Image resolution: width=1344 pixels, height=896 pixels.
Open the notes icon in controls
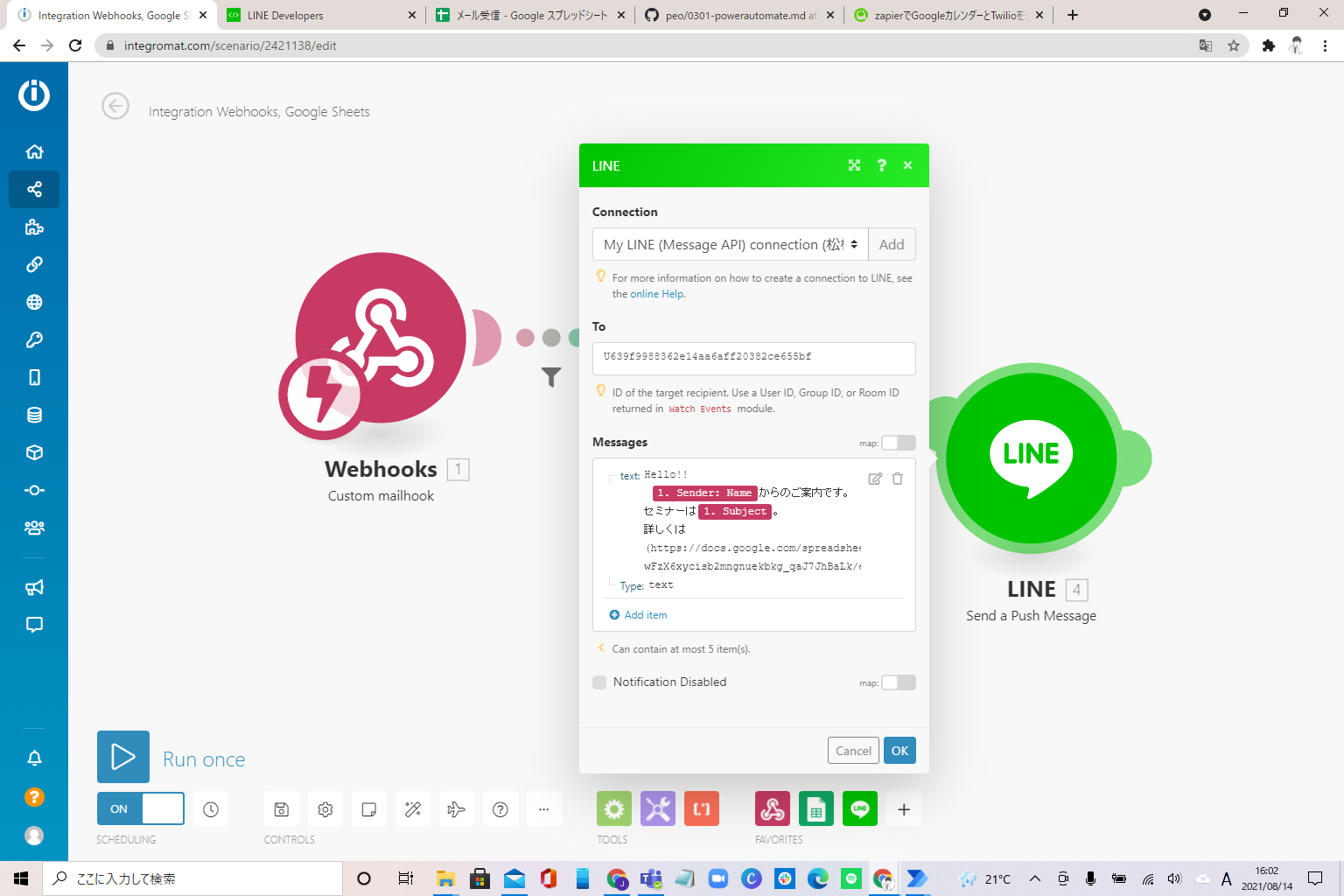point(369,809)
